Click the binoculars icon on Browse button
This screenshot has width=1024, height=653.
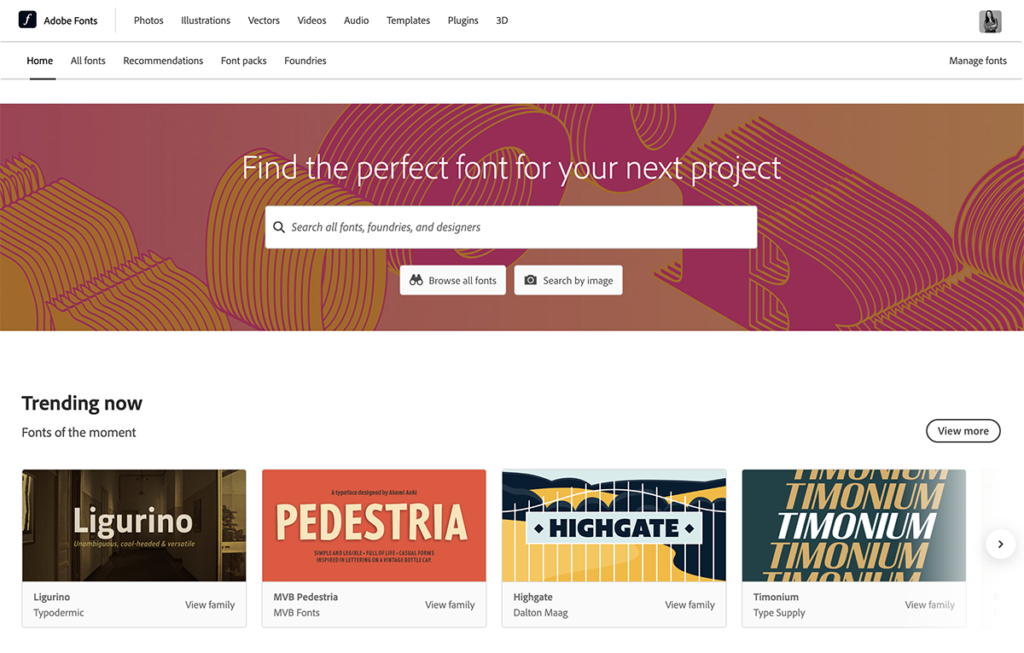pos(416,280)
